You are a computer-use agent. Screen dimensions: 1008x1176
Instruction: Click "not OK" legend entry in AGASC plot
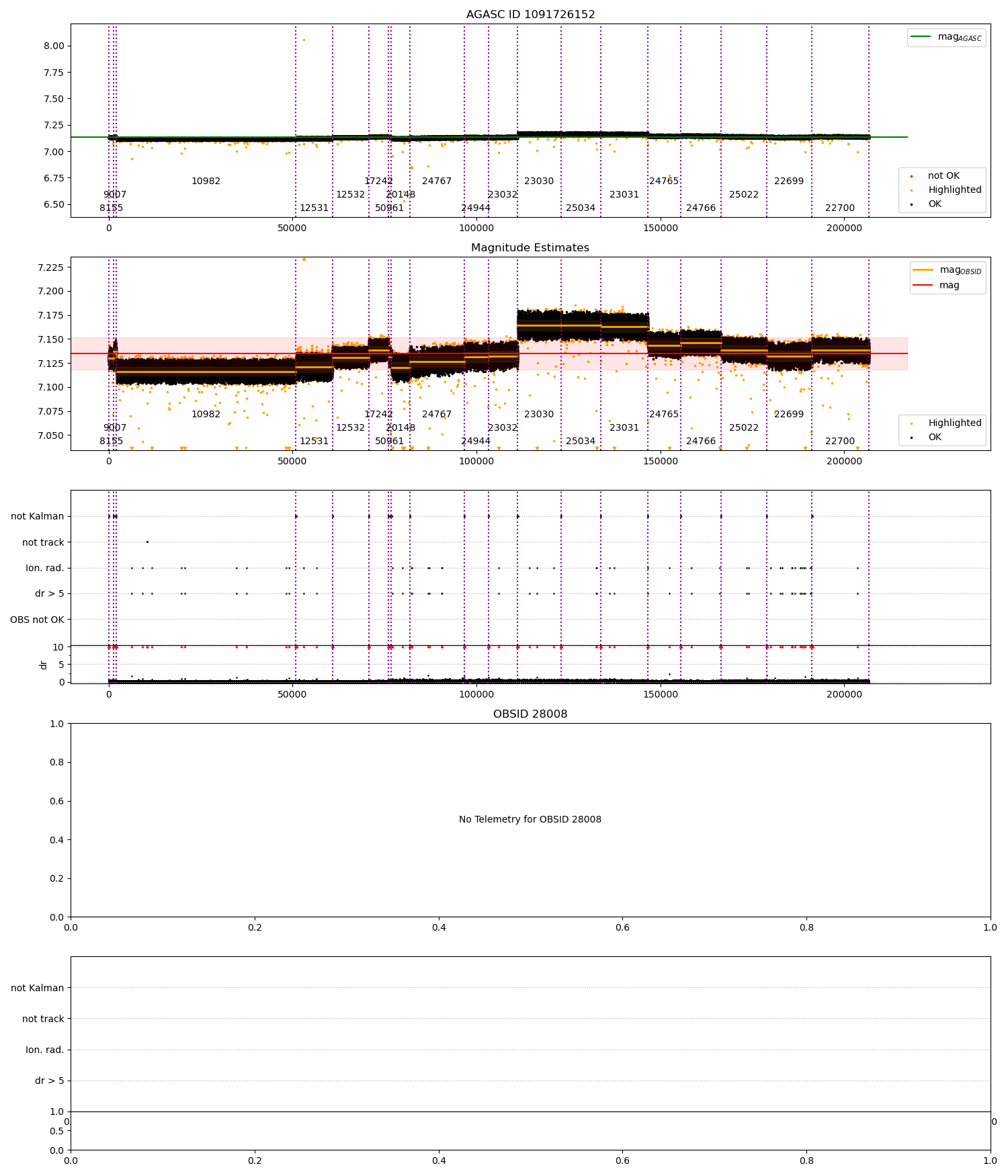[943, 176]
